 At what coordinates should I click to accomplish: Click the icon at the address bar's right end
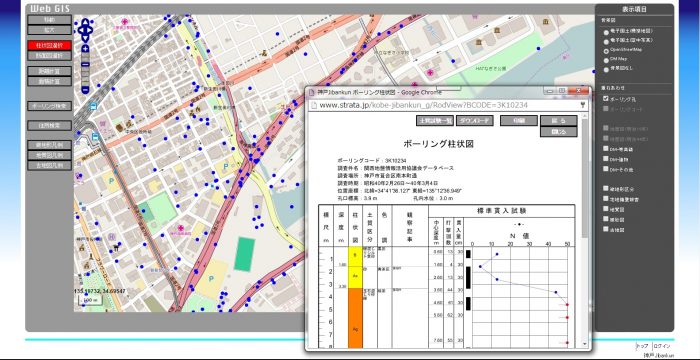[583, 105]
